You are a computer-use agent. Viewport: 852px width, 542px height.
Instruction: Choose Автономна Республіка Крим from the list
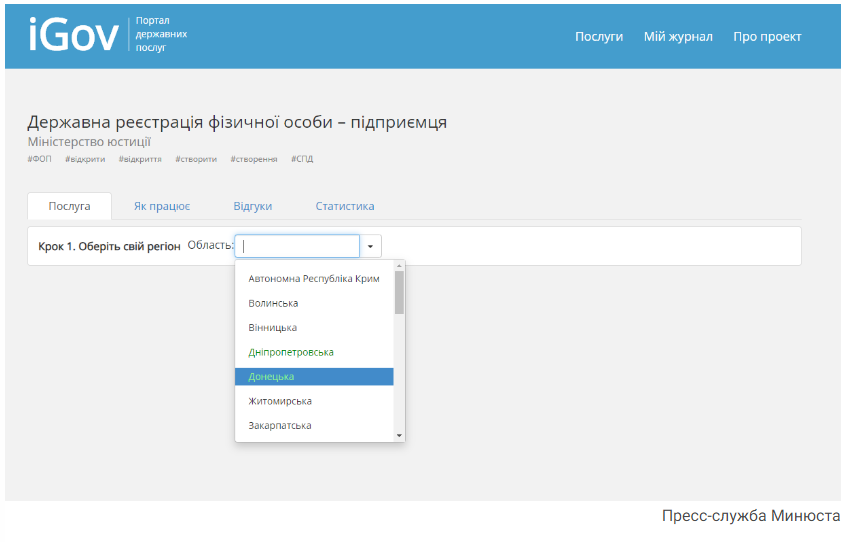pyautogui.click(x=313, y=279)
